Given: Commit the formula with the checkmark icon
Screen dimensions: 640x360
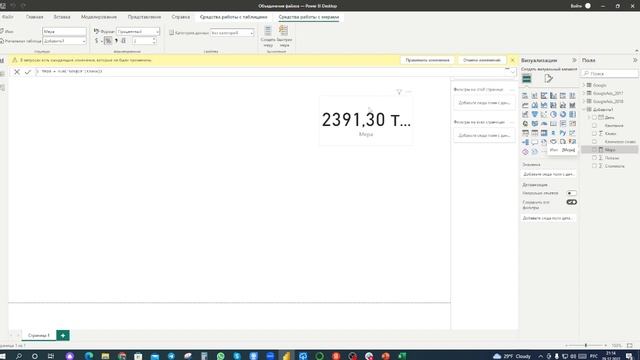Looking at the screenshot, I should pos(28,72).
